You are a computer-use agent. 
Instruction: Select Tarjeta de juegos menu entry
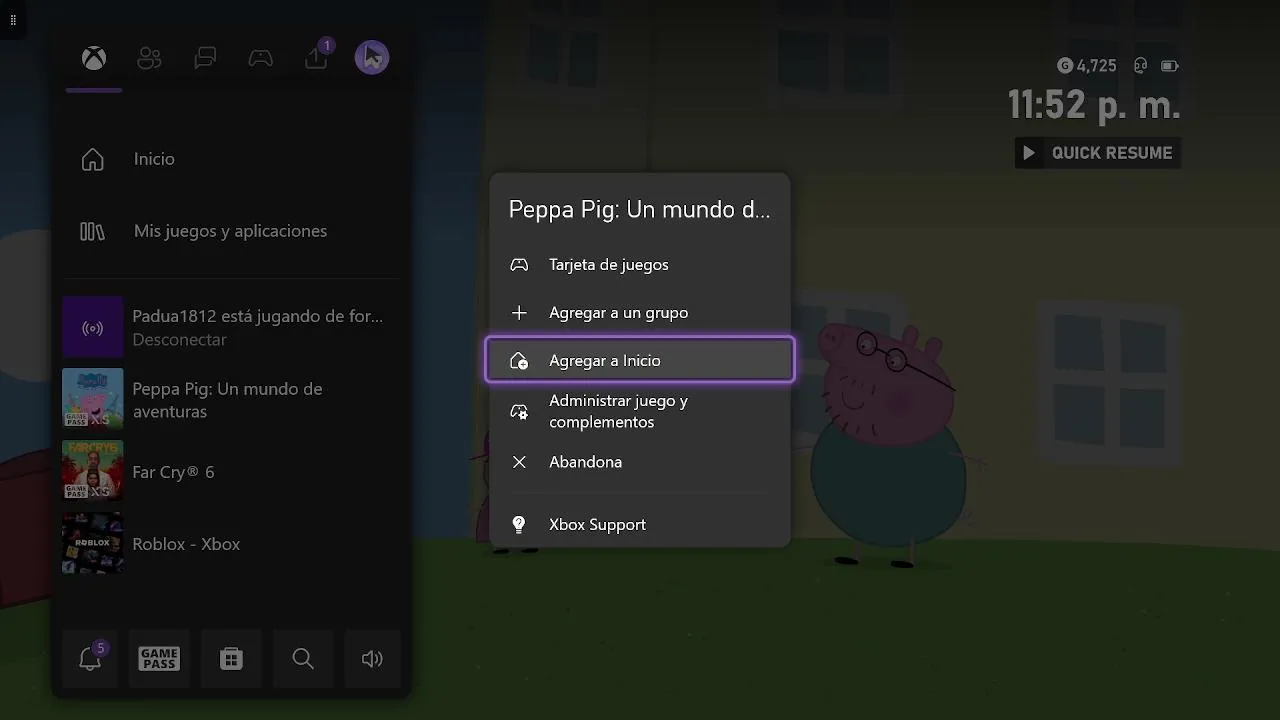pos(640,265)
